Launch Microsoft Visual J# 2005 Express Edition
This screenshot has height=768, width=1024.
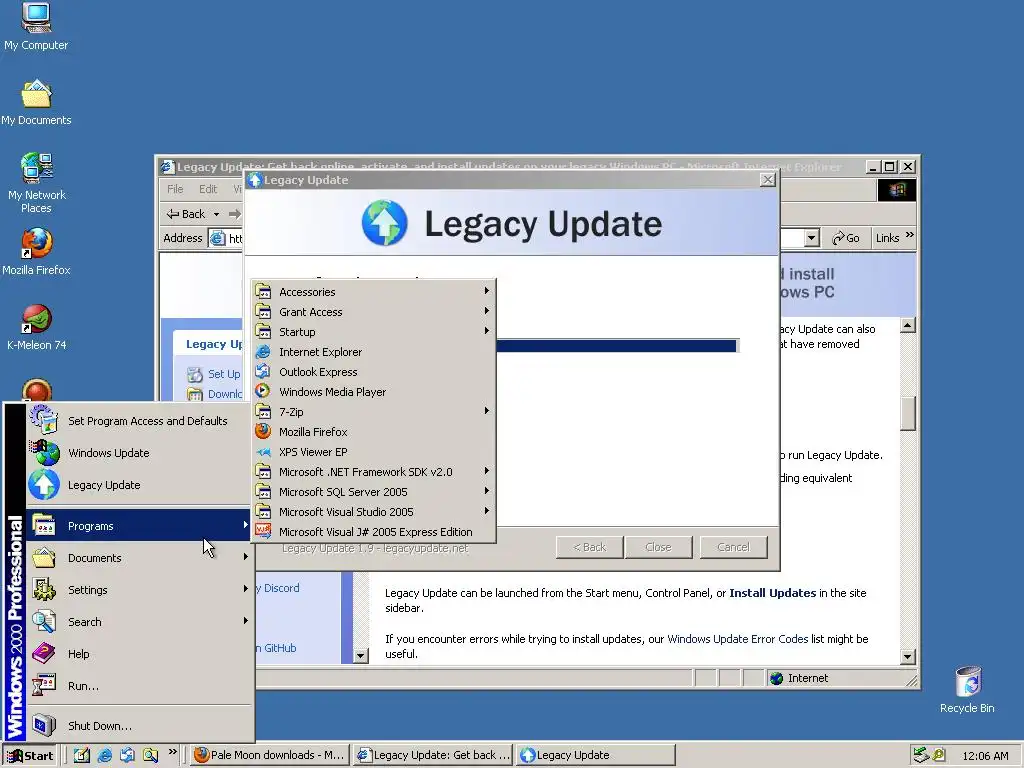click(x=374, y=532)
